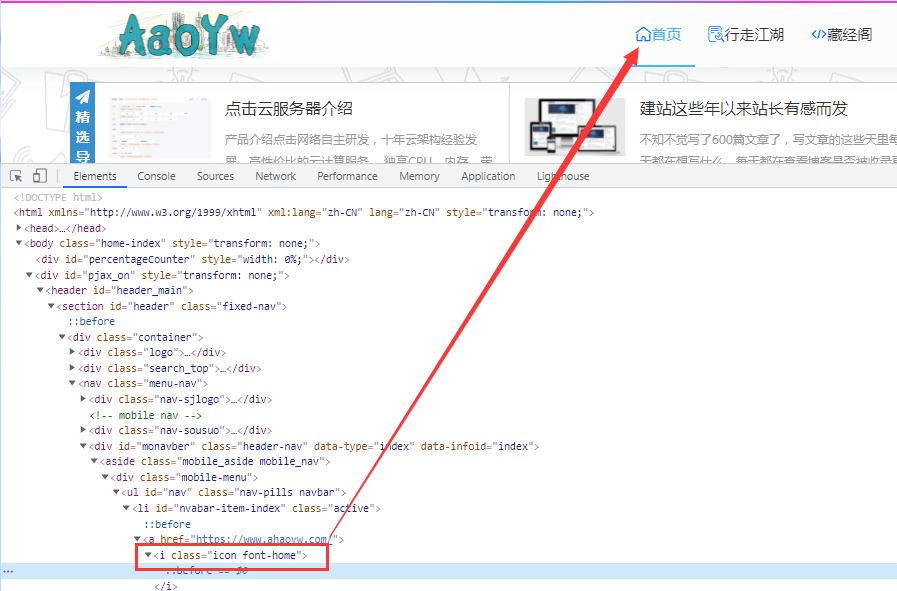Screen dimensions: 897x591
Task: Click the thumbnail of the 建站这些年 article
Action: click(x=574, y=125)
